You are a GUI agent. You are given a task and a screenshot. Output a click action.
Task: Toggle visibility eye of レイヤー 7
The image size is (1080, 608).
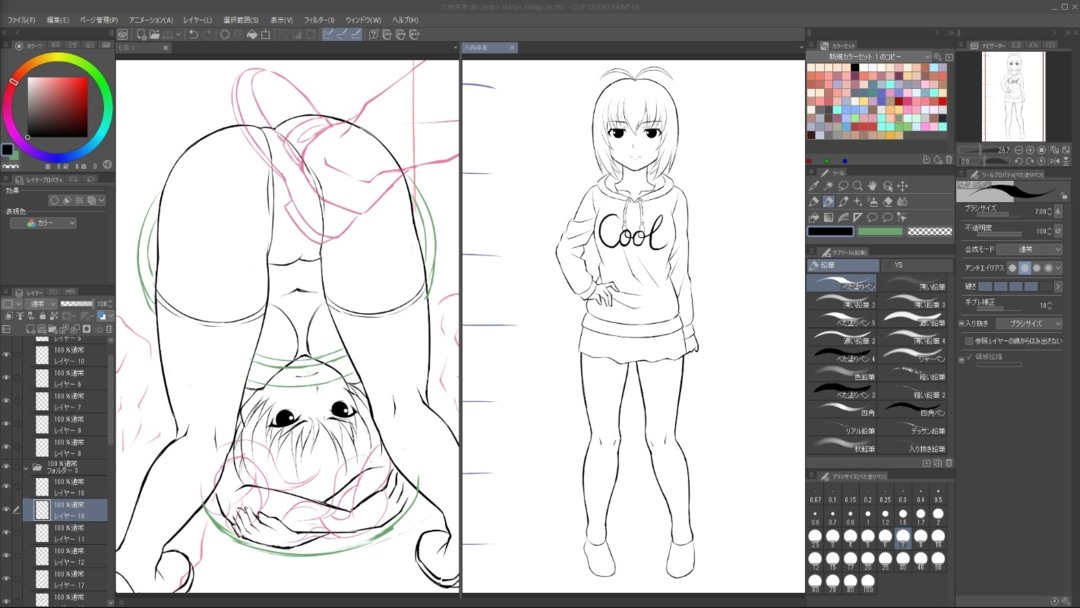(x=6, y=401)
